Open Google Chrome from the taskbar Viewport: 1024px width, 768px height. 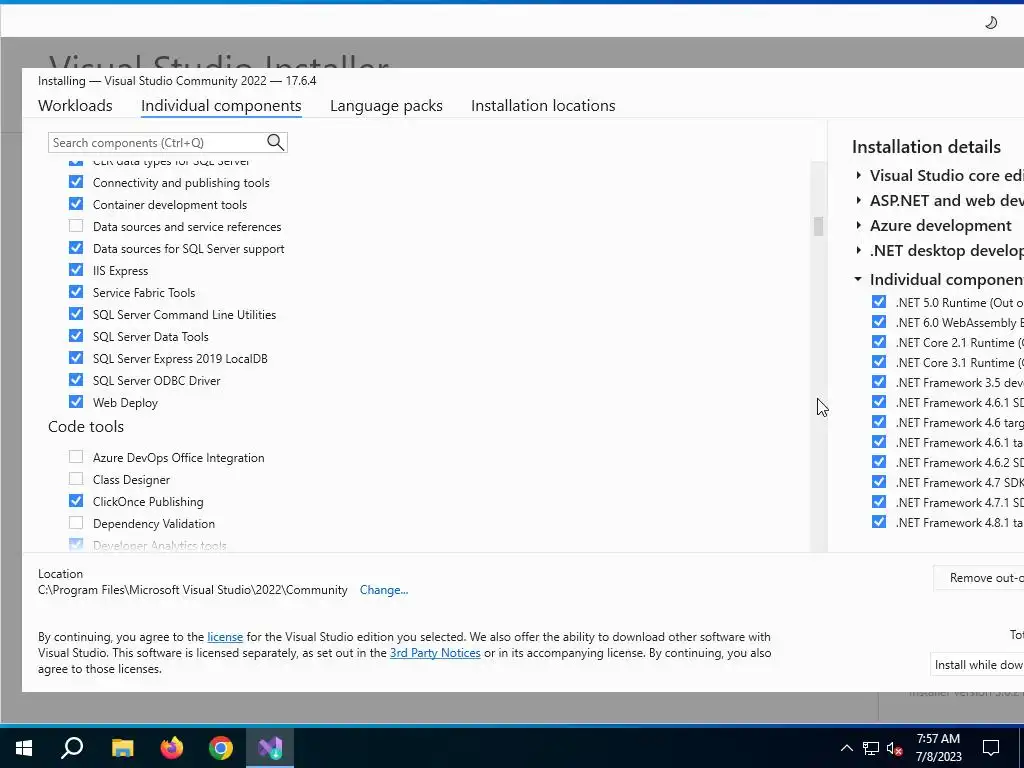(x=221, y=747)
